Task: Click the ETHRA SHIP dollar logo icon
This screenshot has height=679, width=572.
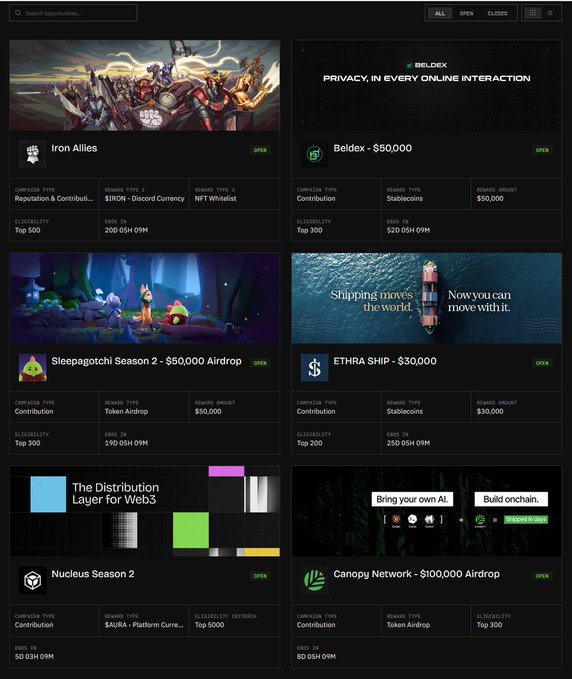Action: pyautogui.click(x=314, y=367)
